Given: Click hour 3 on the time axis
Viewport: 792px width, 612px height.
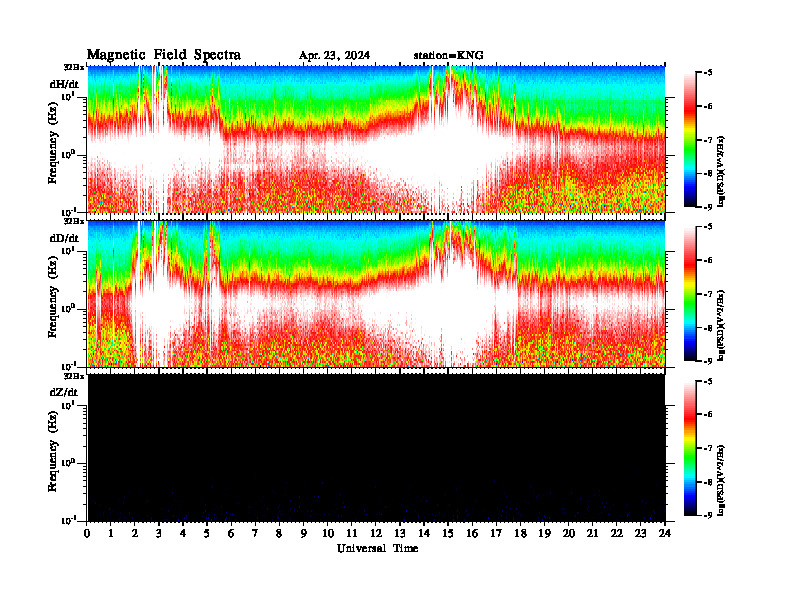Looking at the screenshot, I should (159, 533).
